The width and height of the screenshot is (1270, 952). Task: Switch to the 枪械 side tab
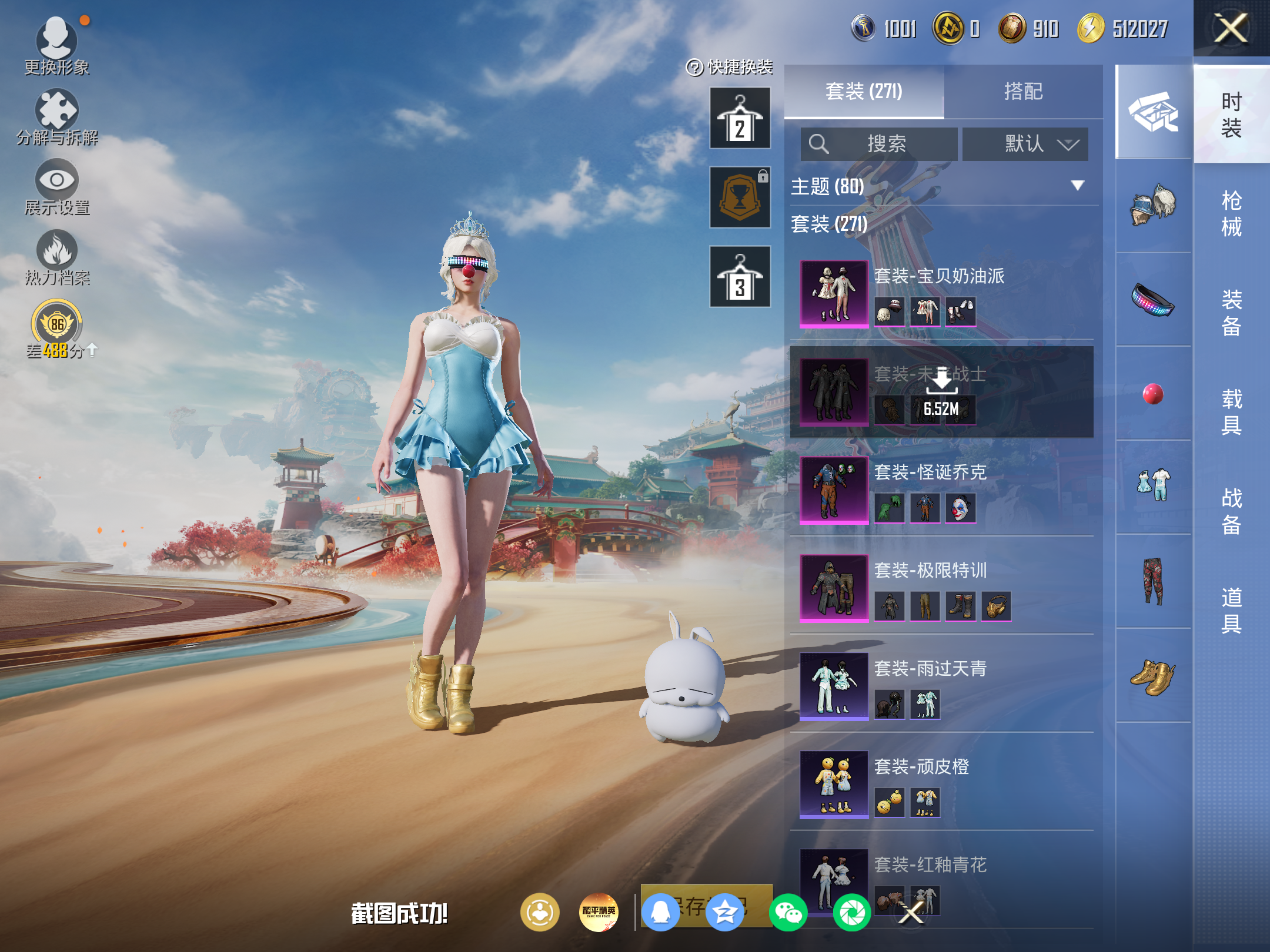point(1231,213)
